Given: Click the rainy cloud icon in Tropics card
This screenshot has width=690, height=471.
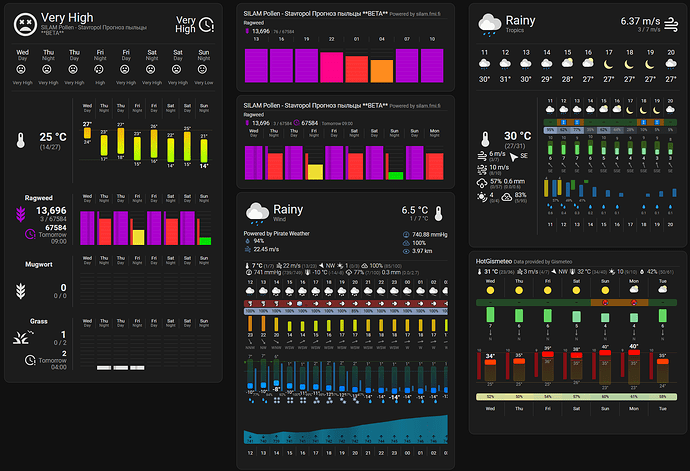Looking at the screenshot, I should point(489,24).
